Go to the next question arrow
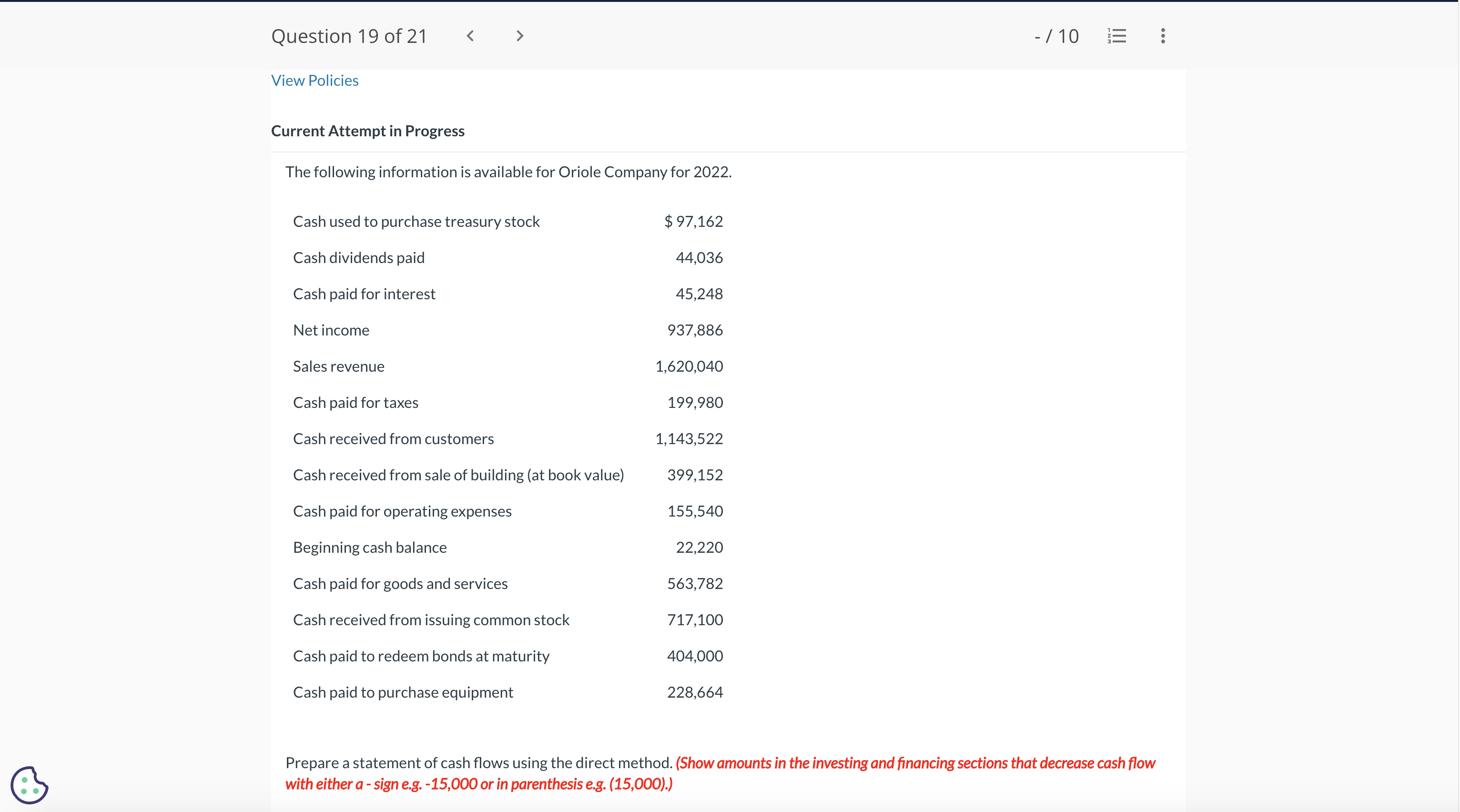1460x812 pixels. pyautogui.click(x=520, y=36)
